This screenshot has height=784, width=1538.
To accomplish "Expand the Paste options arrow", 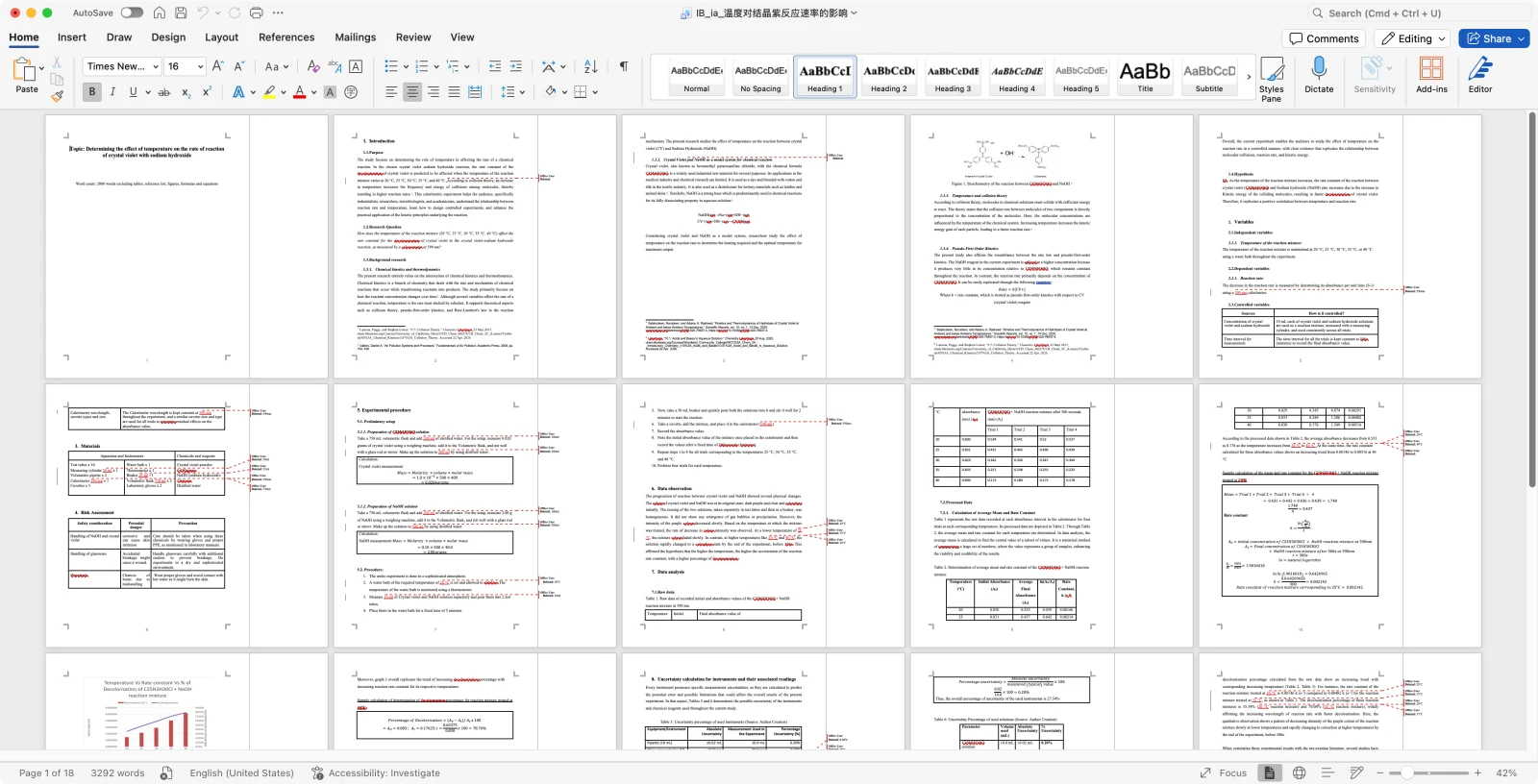I will 41,68.
